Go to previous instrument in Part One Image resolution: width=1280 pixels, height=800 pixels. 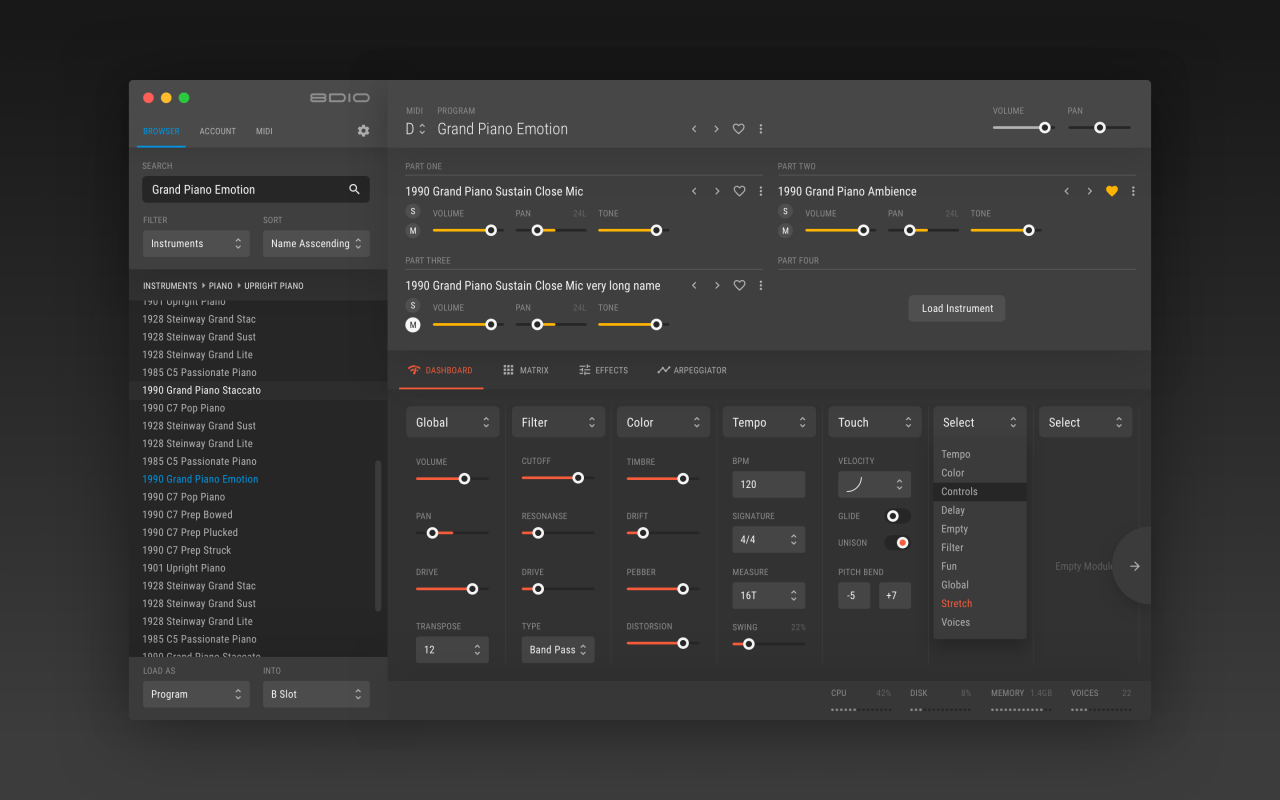pos(694,191)
